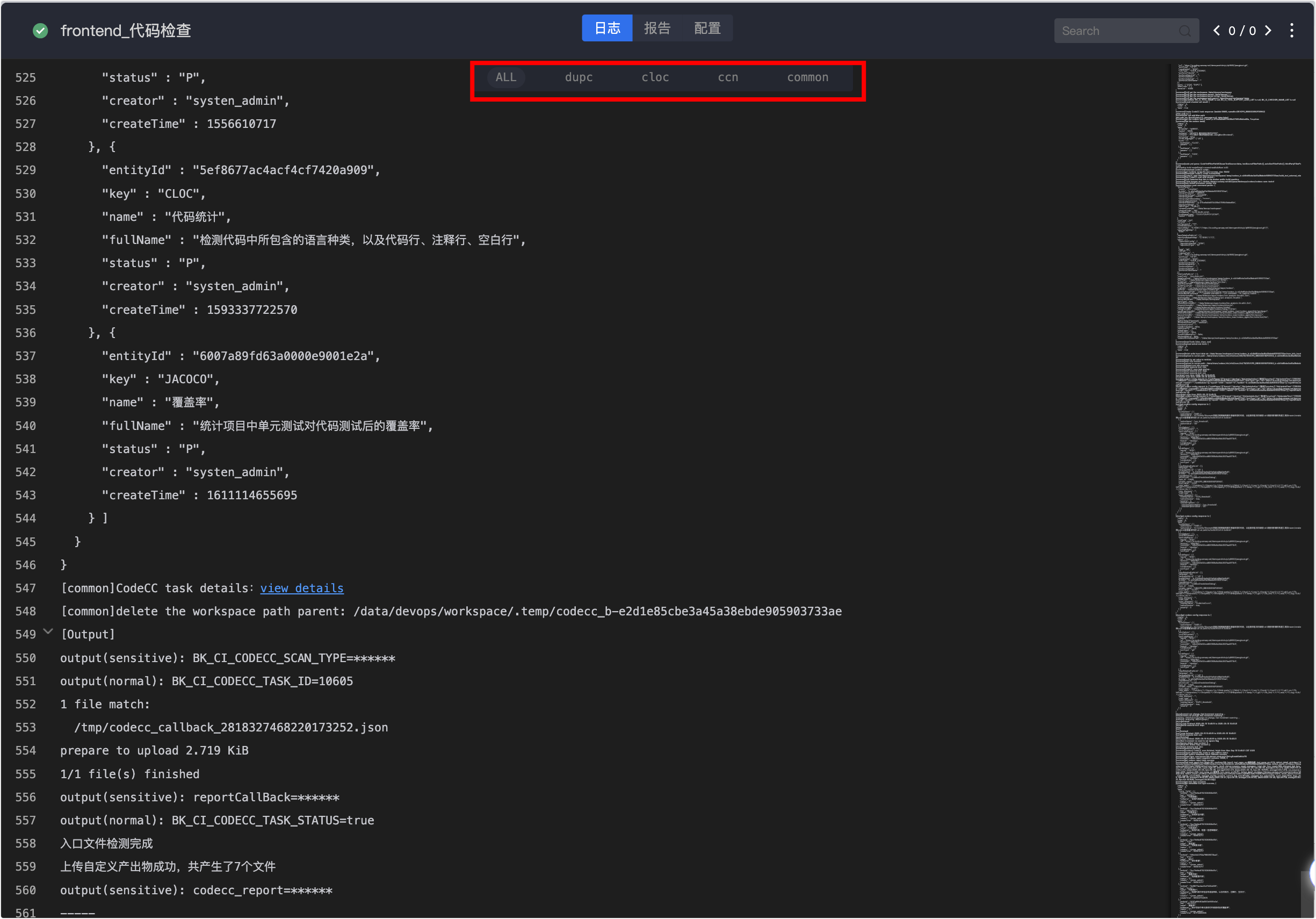The width and height of the screenshot is (1316, 919).
Task: Open the 配置 tab
Action: pyautogui.click(x=707, y=28)
